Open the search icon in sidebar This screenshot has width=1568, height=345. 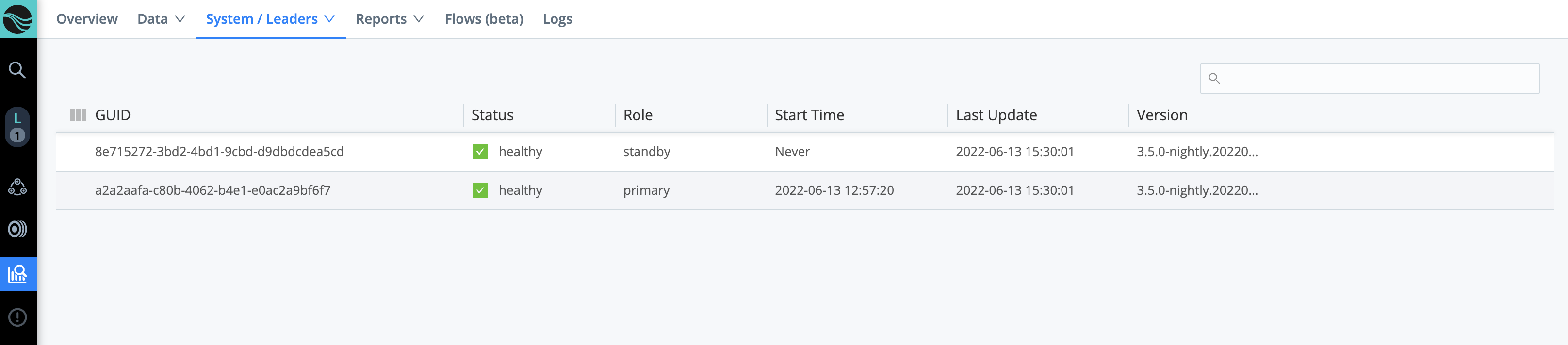coord(18,69)
